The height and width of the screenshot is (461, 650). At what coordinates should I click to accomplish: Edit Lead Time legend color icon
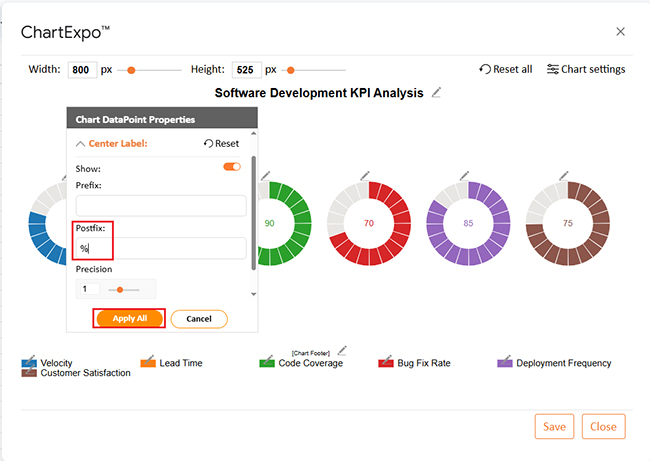coord(148,362)
